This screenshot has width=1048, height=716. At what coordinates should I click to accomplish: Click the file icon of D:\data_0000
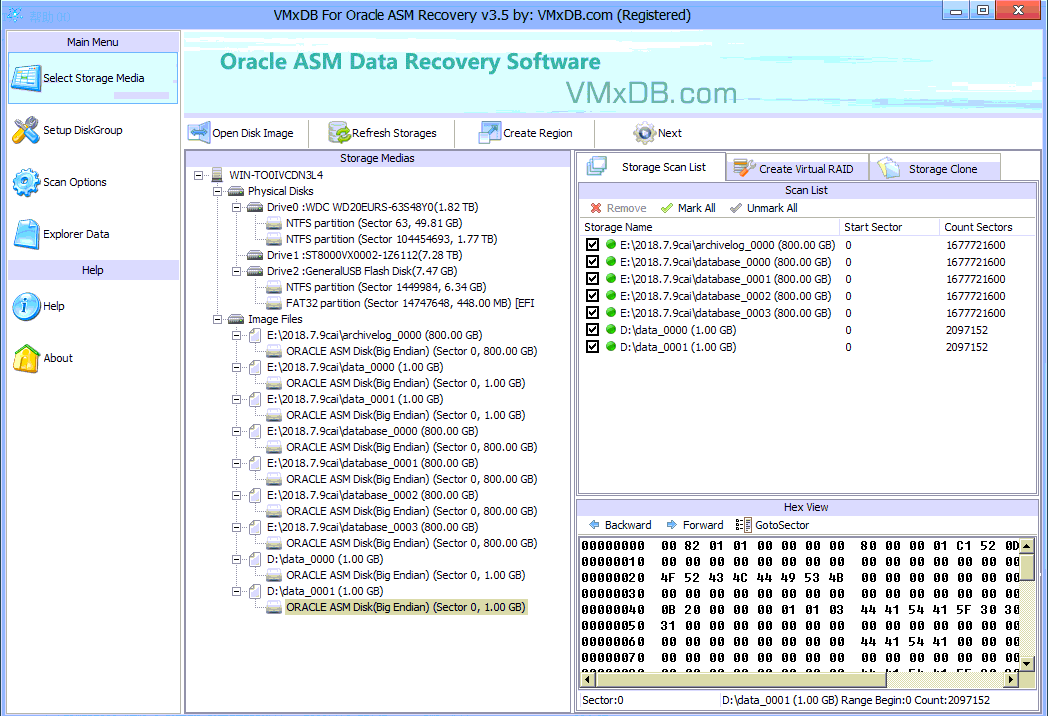(x=255, y=559)
